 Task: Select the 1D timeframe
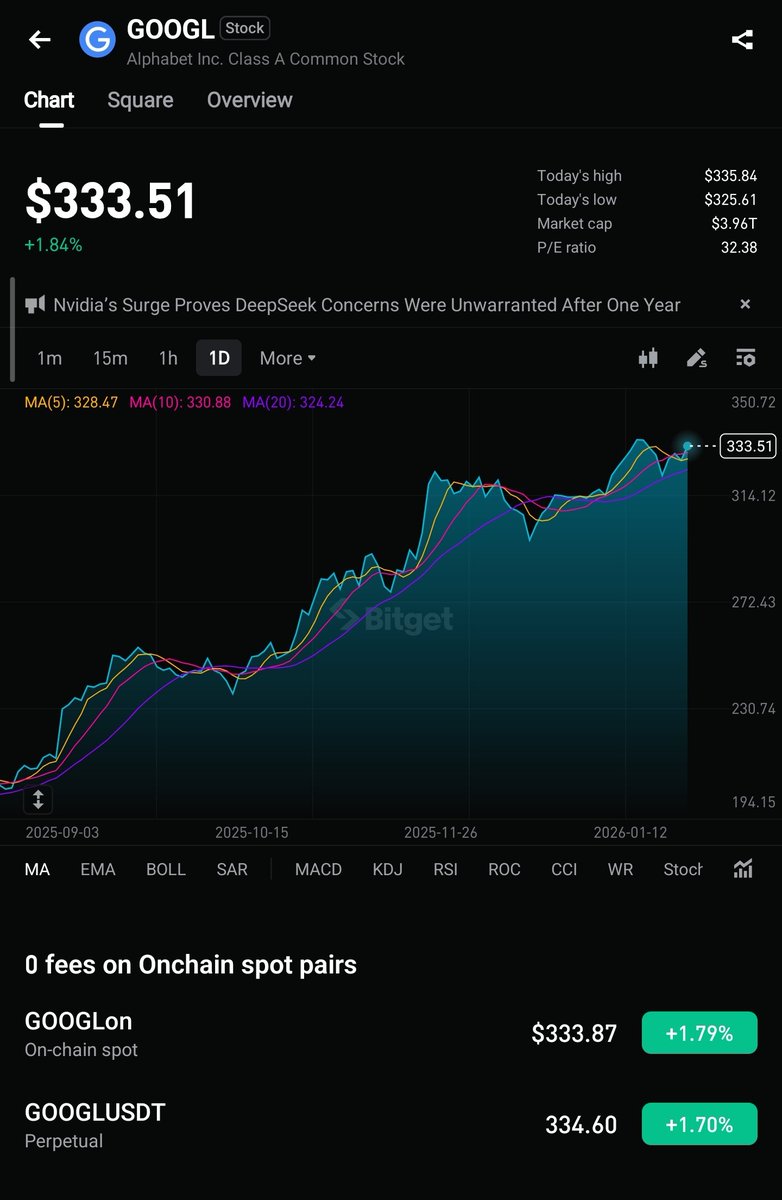pos(219,358)
